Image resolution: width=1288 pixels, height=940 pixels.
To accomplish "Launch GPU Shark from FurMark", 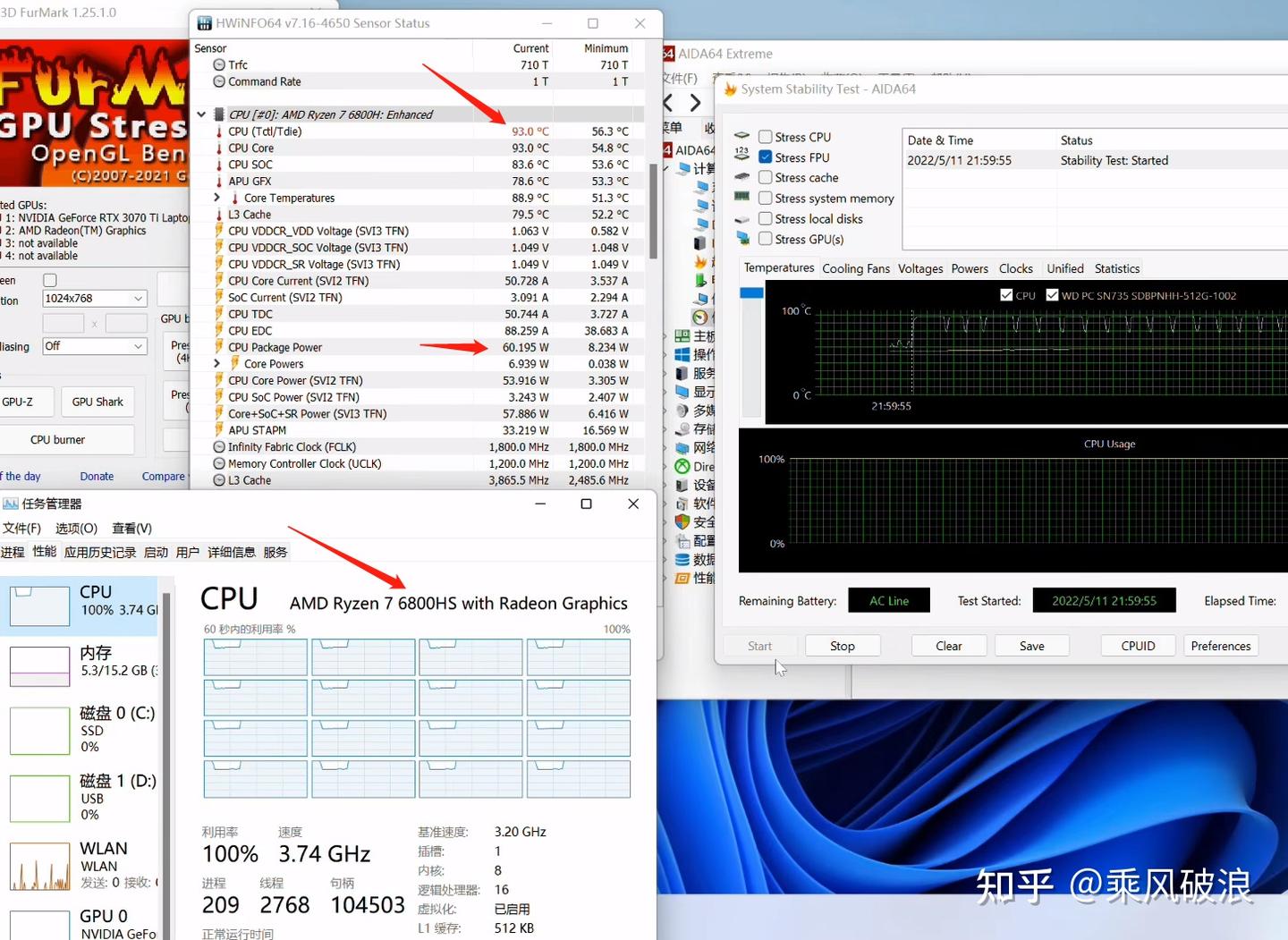I will (x=97, y=402).
